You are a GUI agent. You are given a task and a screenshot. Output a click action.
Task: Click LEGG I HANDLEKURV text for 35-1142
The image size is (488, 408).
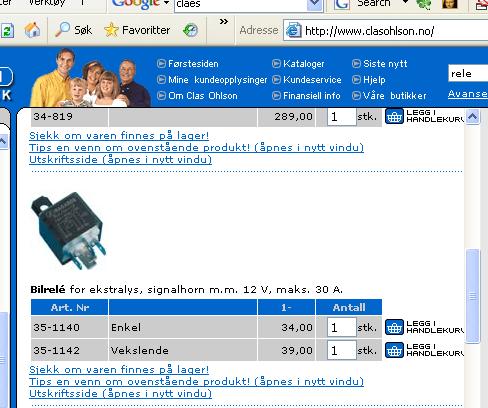point(435,350)
